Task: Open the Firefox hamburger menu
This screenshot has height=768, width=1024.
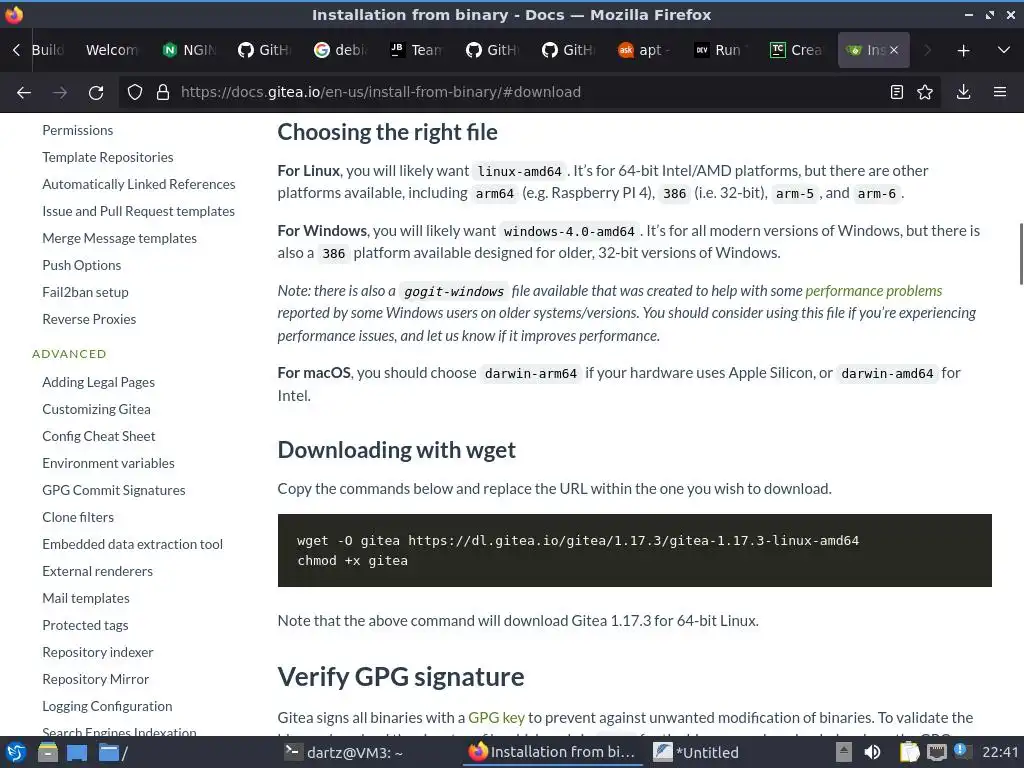Action: (x=1000, y=92)
